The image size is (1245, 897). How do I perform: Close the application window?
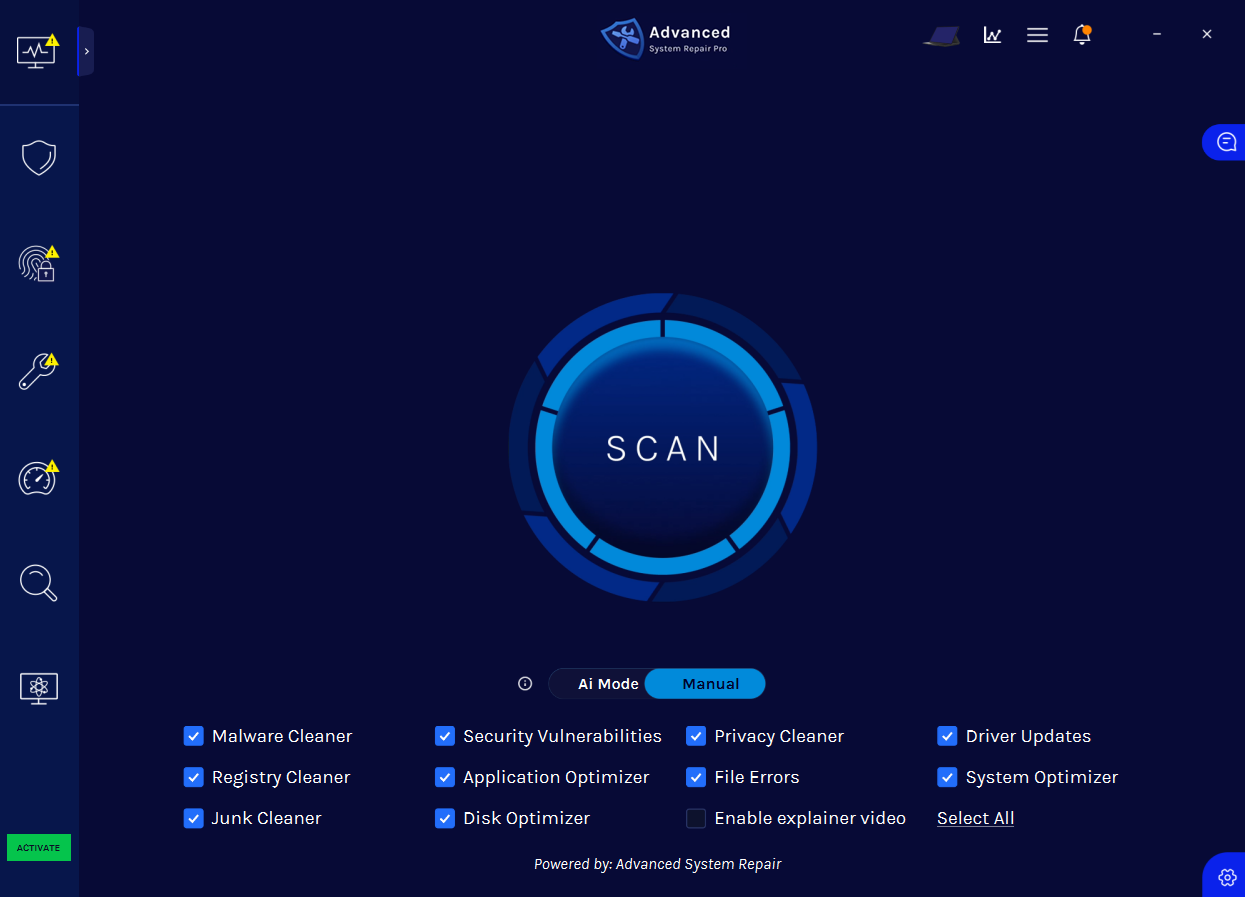point(1207,34)
